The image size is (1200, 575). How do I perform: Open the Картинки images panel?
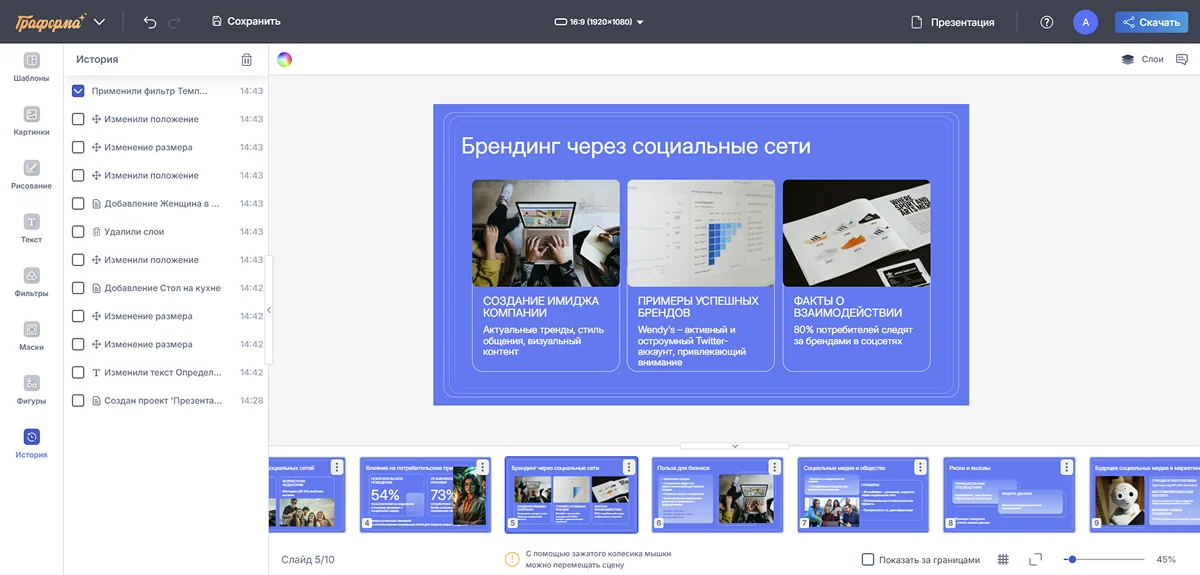point(31,121)
